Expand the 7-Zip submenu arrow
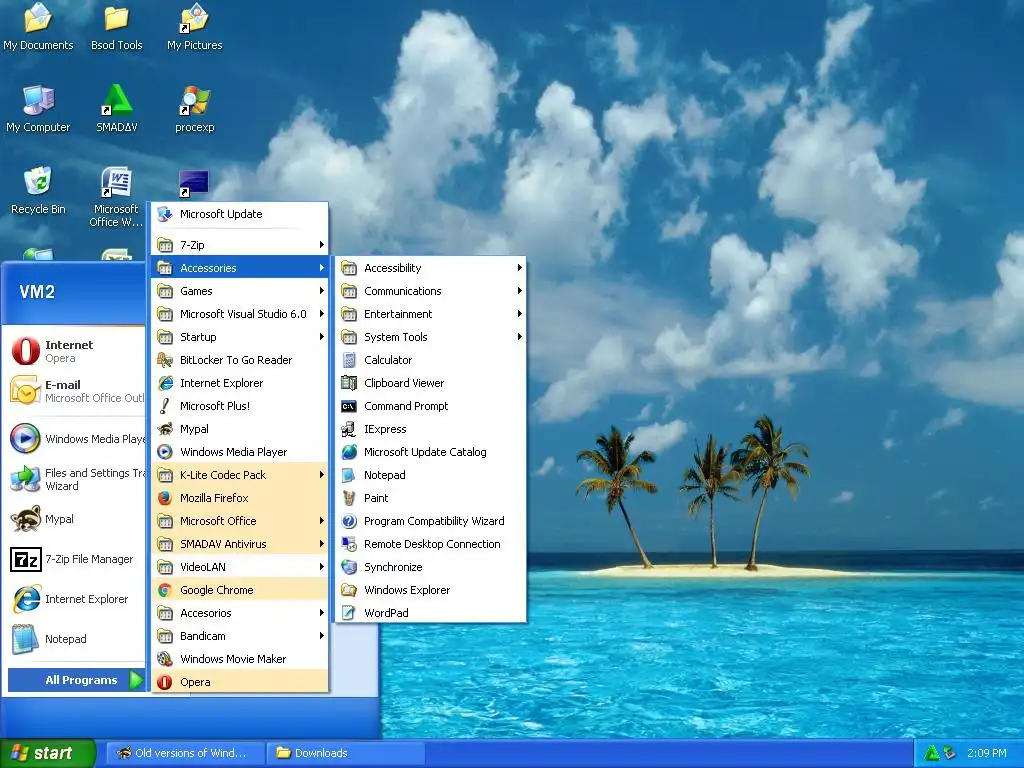1024x768 pixels. (x=321, y=245)
